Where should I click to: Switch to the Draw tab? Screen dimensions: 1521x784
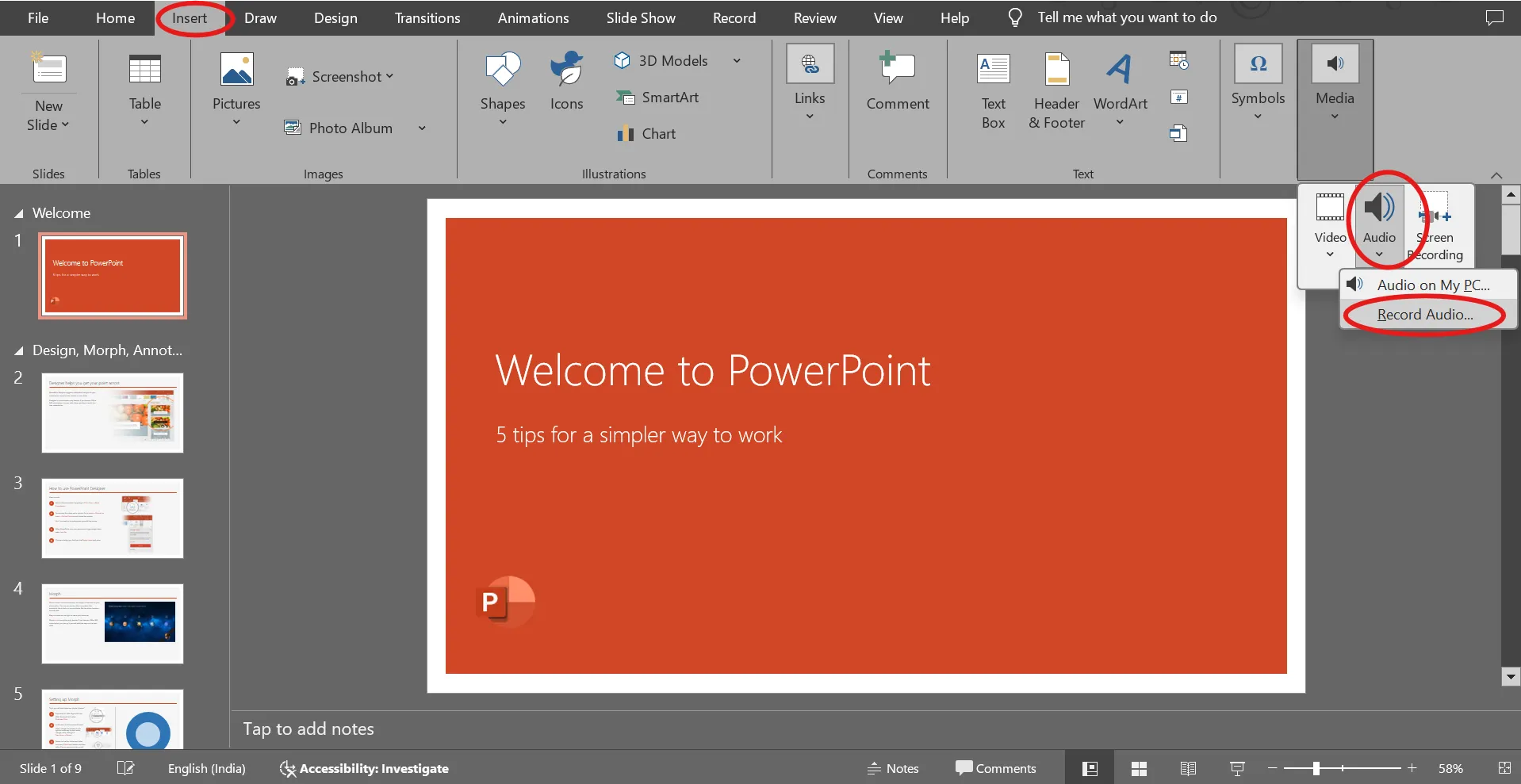click(260, 17)
